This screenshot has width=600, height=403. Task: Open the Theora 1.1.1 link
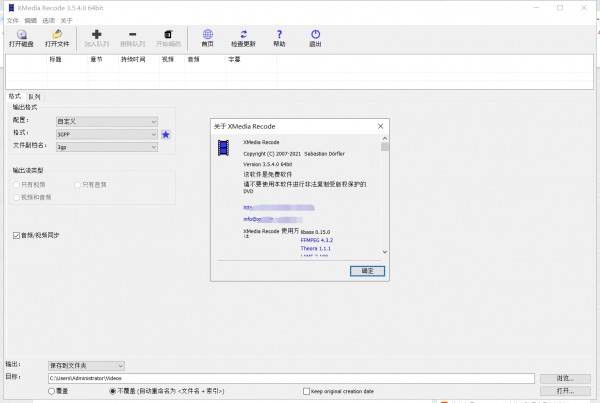pos(316,248)
